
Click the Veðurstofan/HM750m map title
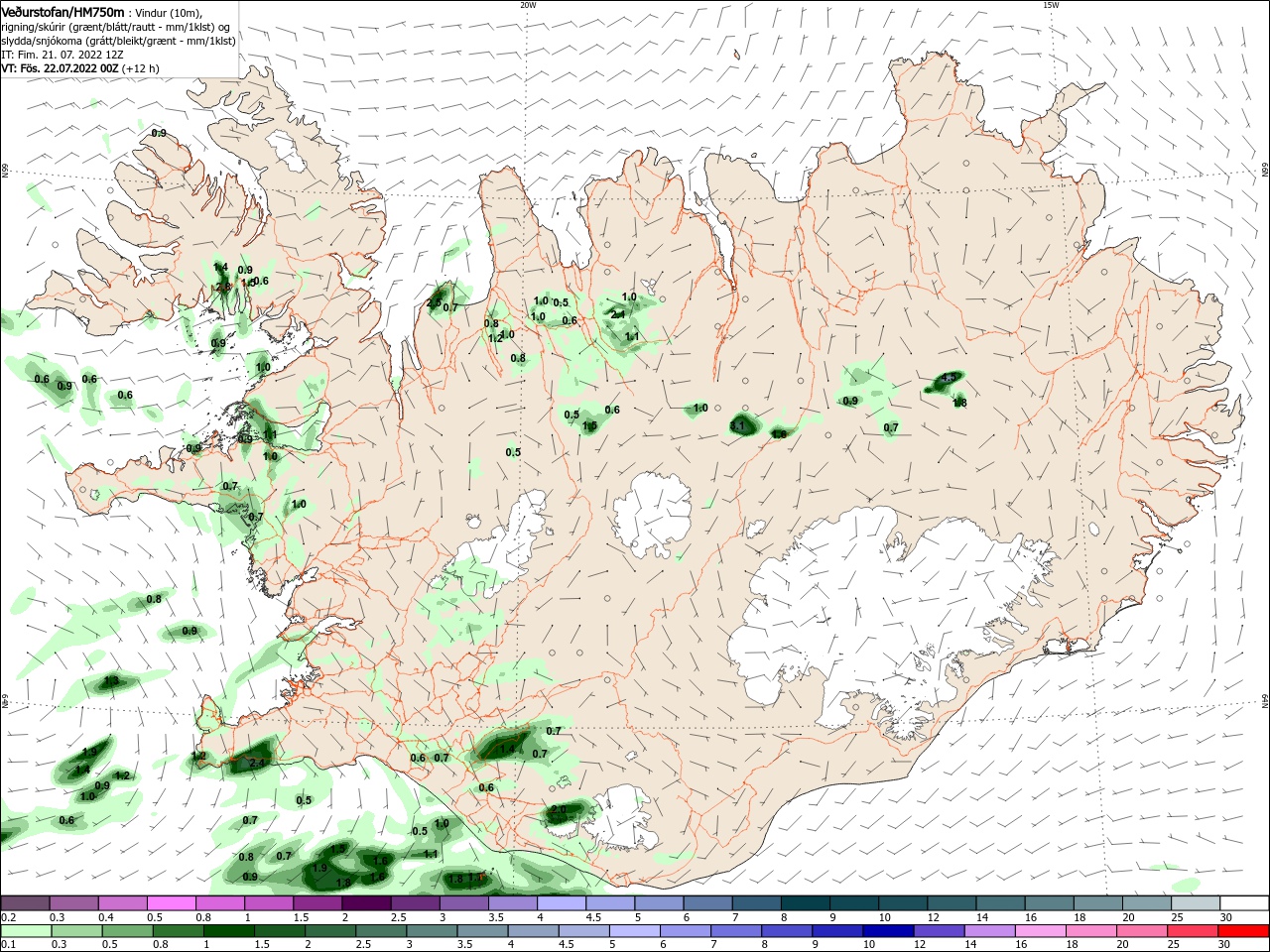pos(63,11)
